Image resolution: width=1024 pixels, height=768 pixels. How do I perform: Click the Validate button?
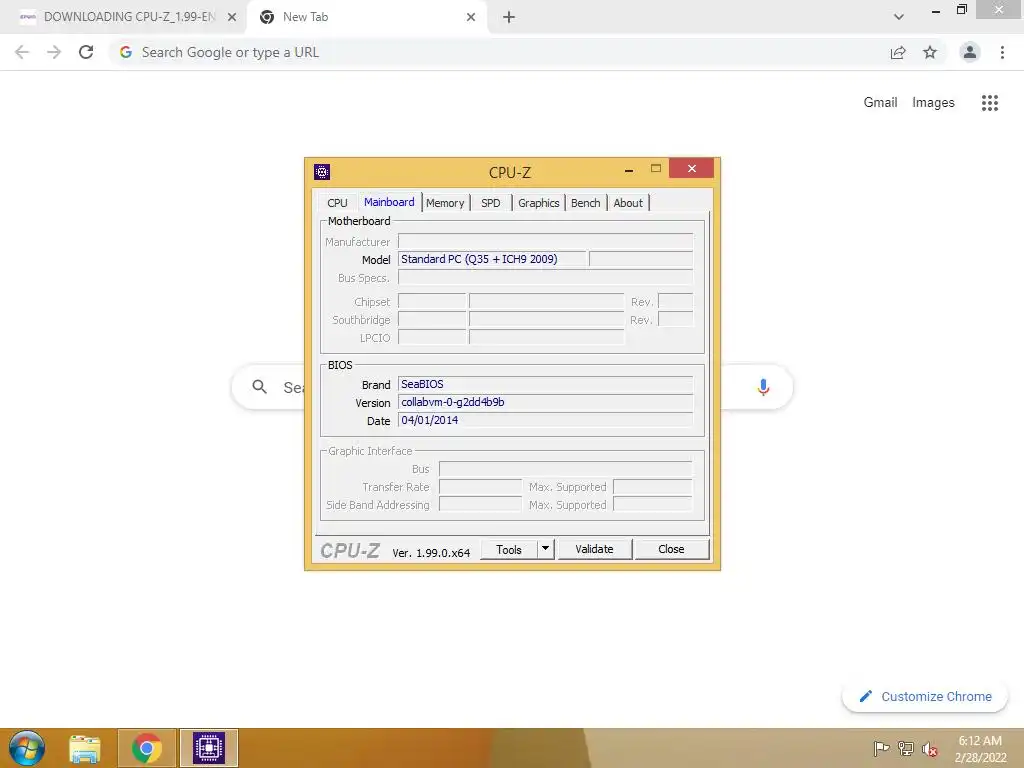coord(594,549)
